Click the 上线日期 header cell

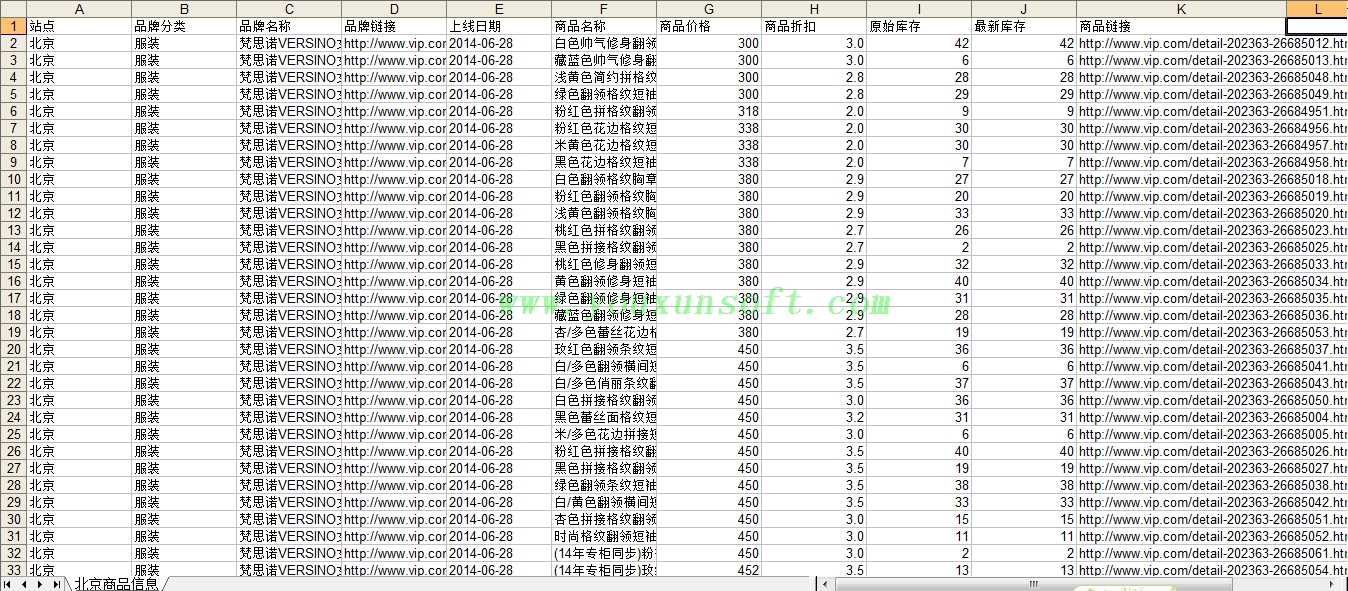pos(499,26)
